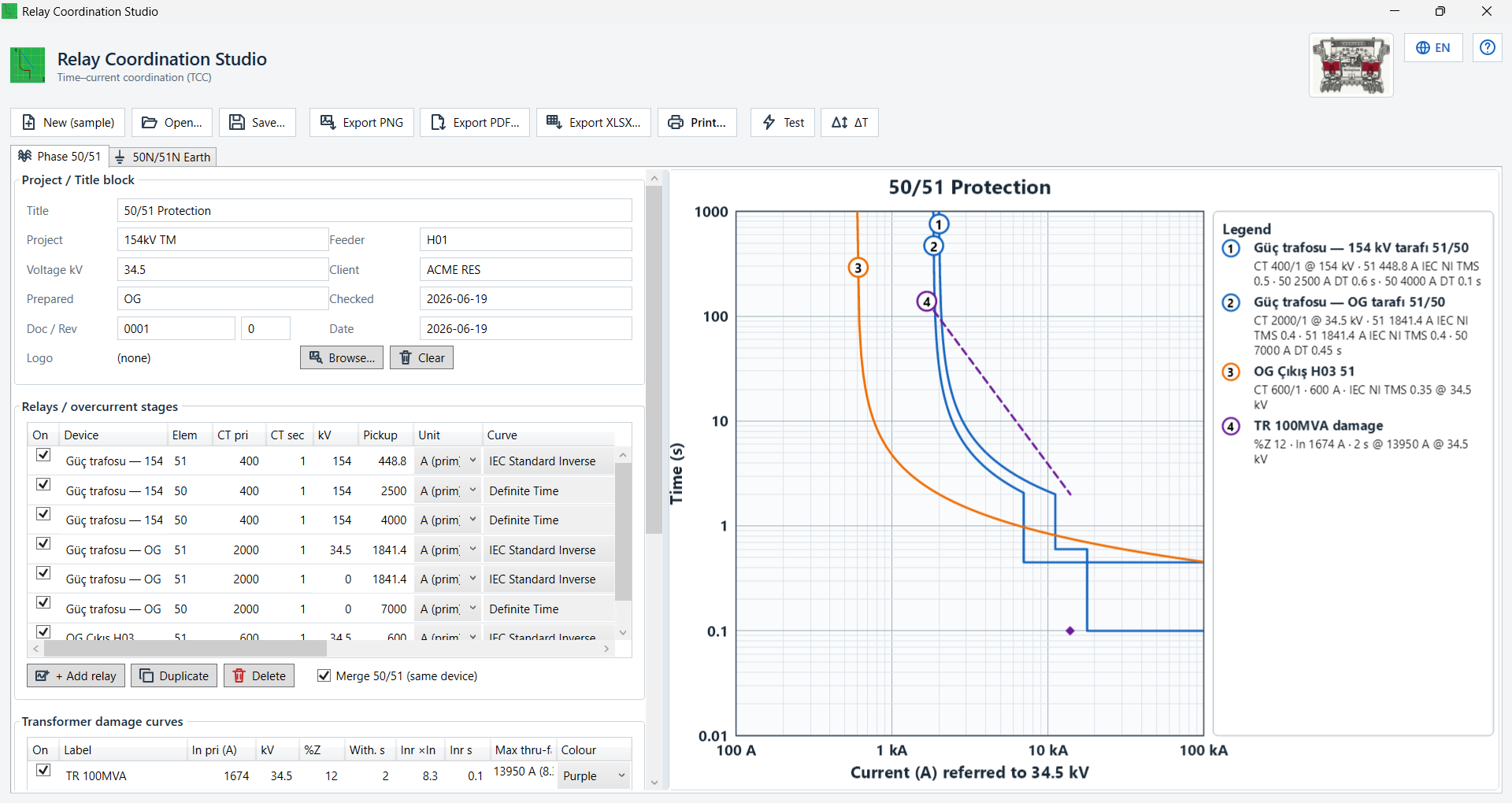The height and width of the screenshot is (803, 1512).
Task: Uncheck the 448.8 pickup relay row
Action: pyautogui.click(x=43, y=455)
